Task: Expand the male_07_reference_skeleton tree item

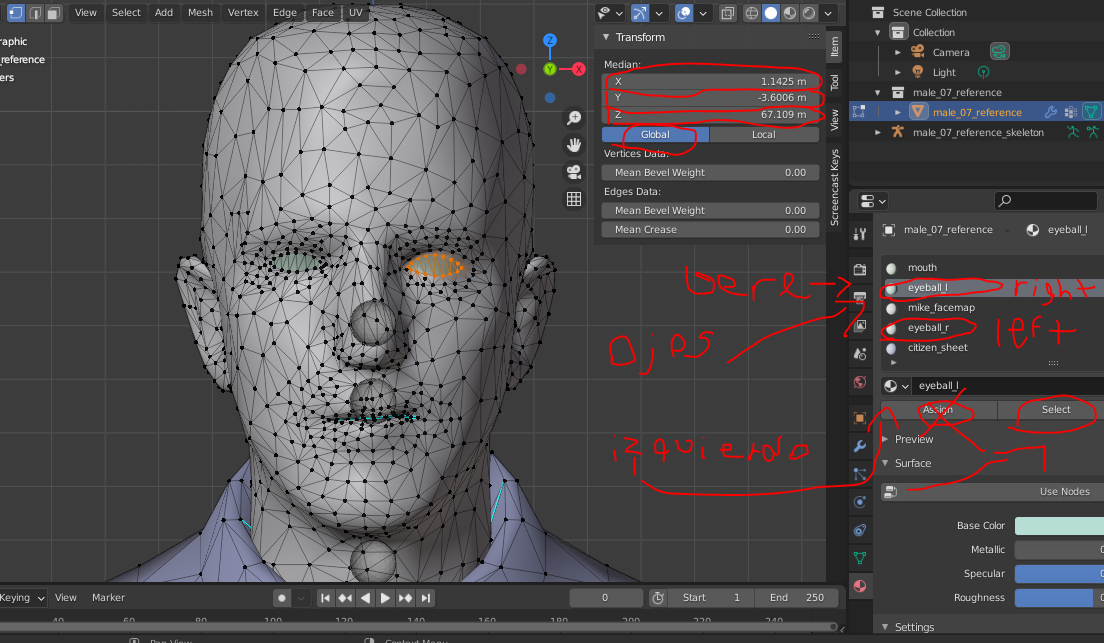Action: pyautogui.click(x=879, y=132)
